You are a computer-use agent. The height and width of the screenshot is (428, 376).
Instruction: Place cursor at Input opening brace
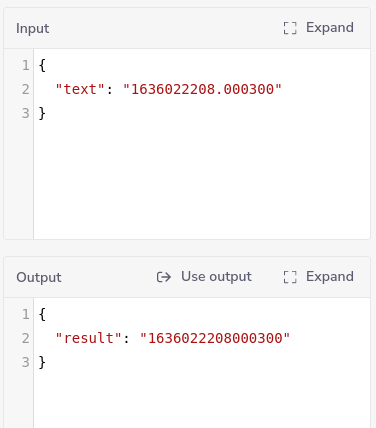point(42,65)
